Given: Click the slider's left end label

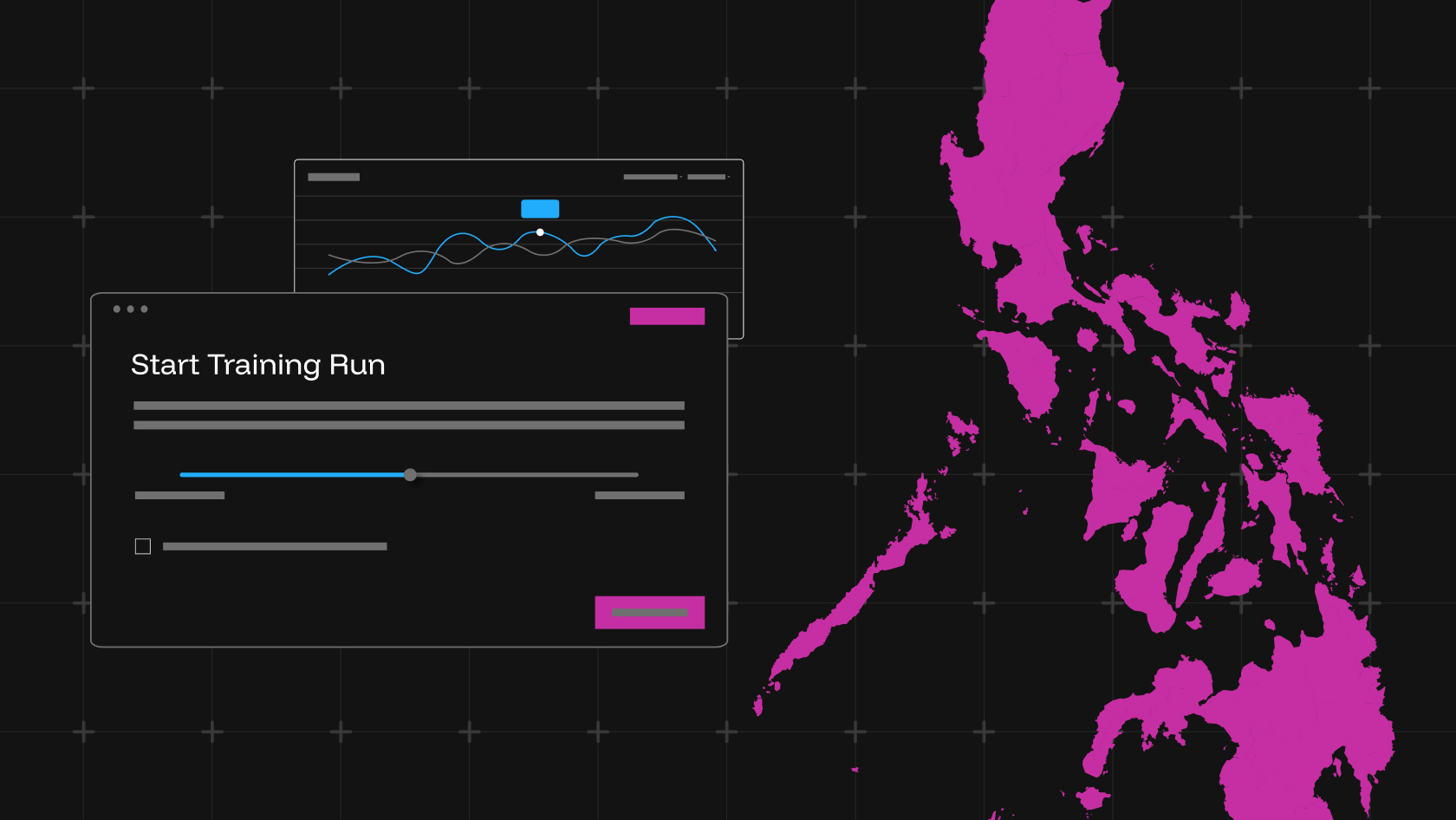Looking at the screenshot, I should 179,496.
